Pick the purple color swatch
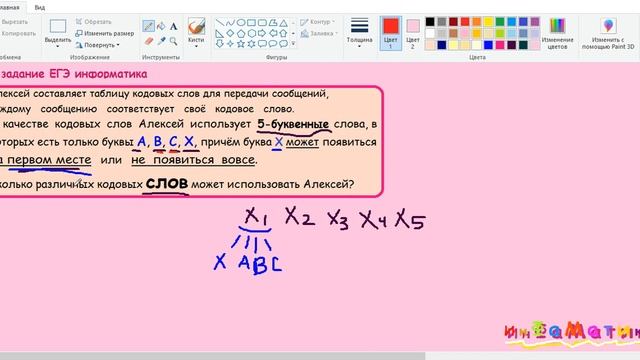 click(x=535, y=22)
